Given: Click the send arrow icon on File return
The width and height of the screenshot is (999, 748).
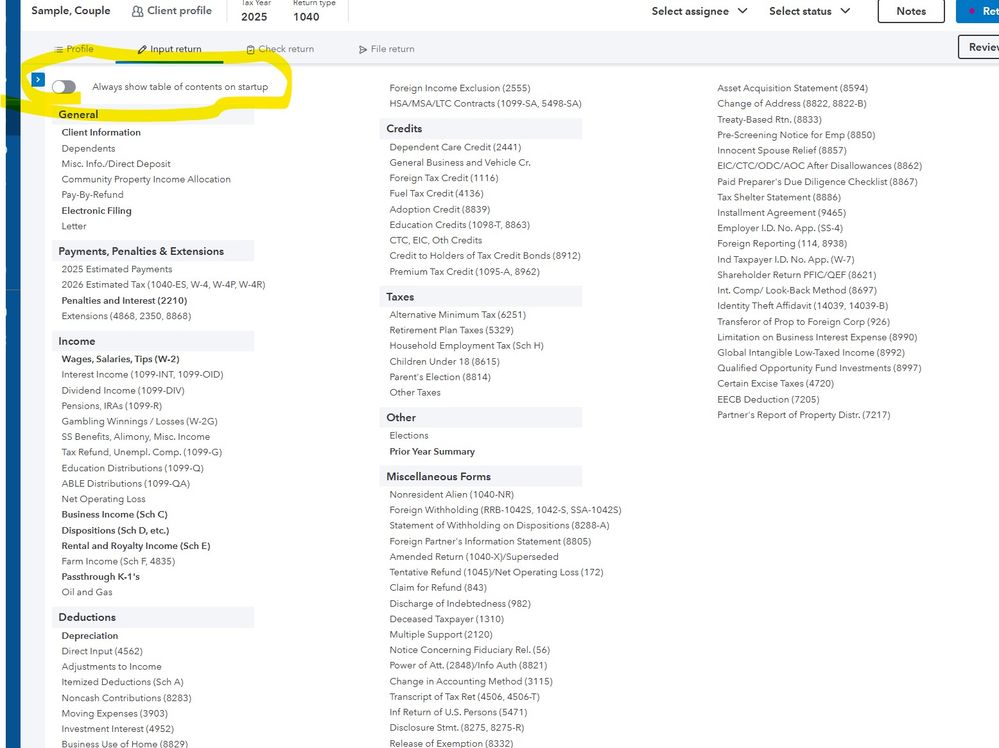Looking at the screenshot, I should [x=363, y=49].
